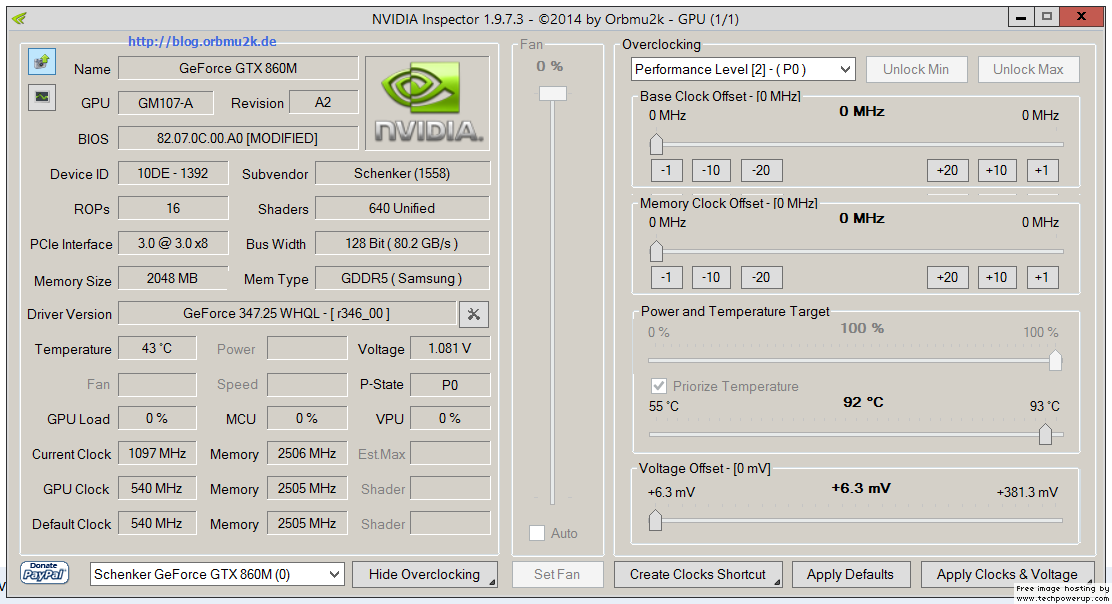Close the NVIDIA Inspector window
This screenshot has height=604, width=1112.
[1081, 17]
